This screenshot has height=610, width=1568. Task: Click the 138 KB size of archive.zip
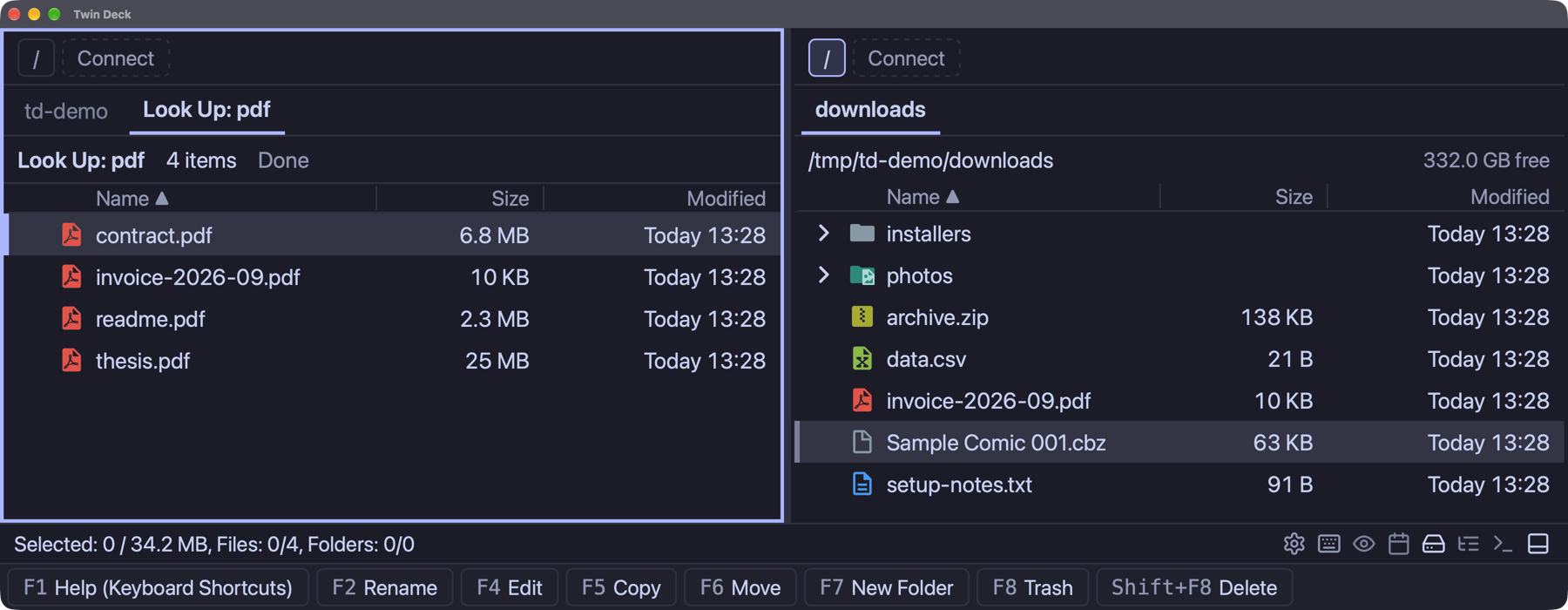click(1276, 316)
